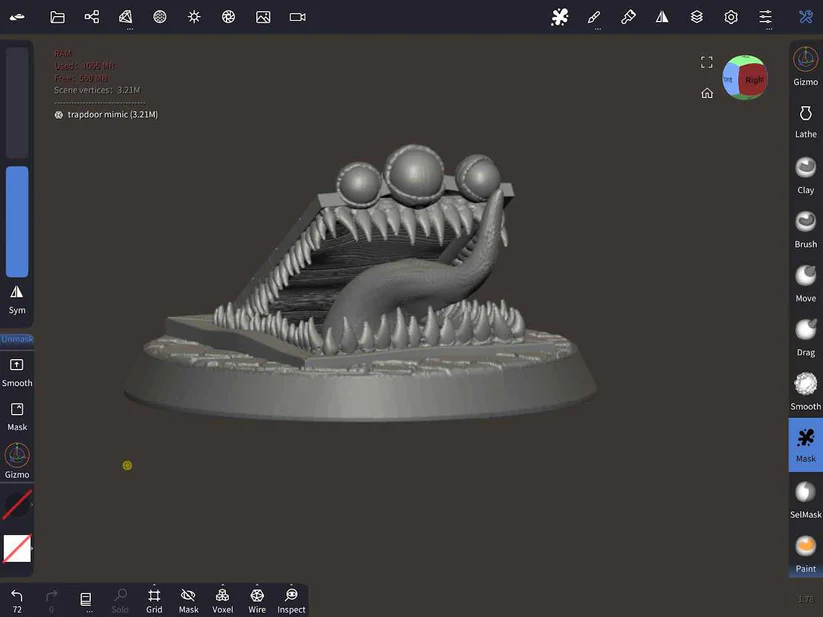Select the Smooth tool in right toolbar

coord(806,392)
